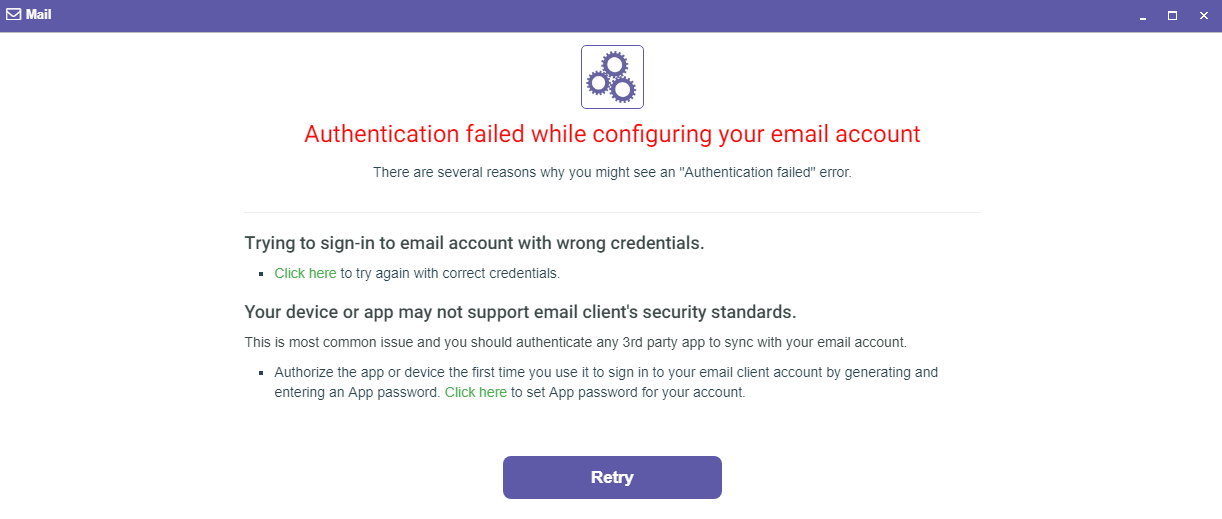Click the 'This is most common issue' paragraph
The height and width of the screenshot is (519, 1222).
(x=575, y=342)
